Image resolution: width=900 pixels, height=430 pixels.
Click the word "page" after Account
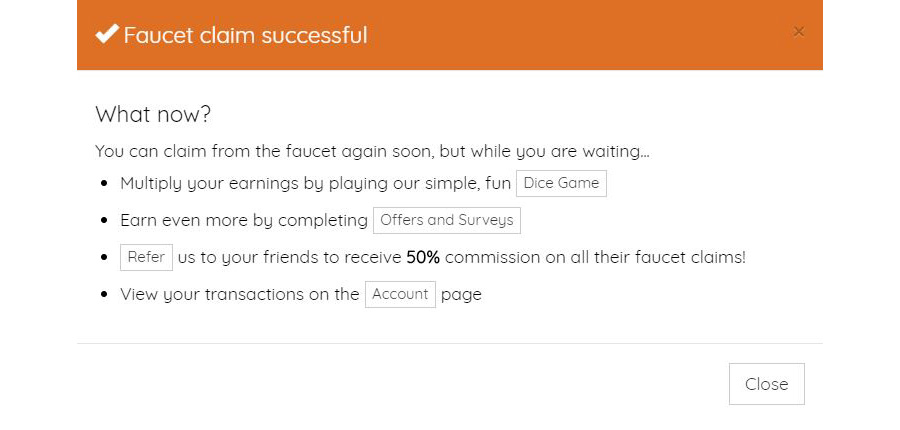(x=461, y=294)
